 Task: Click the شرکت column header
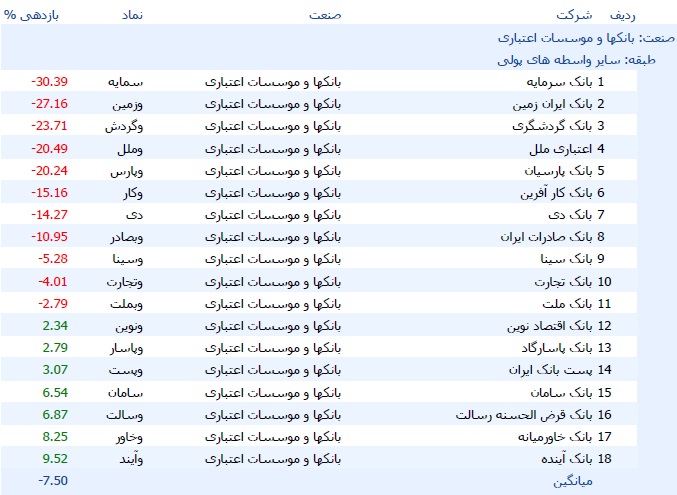(x=574, y=15)
